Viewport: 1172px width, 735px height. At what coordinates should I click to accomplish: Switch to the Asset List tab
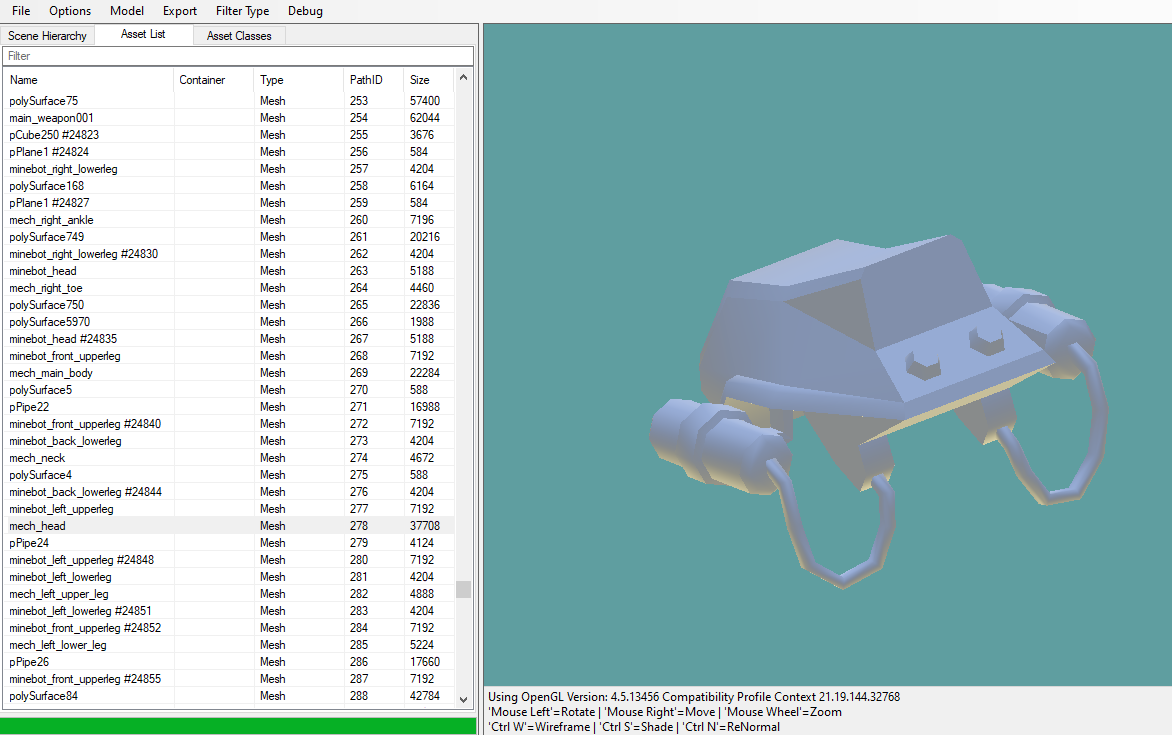[x=143, y=34]
